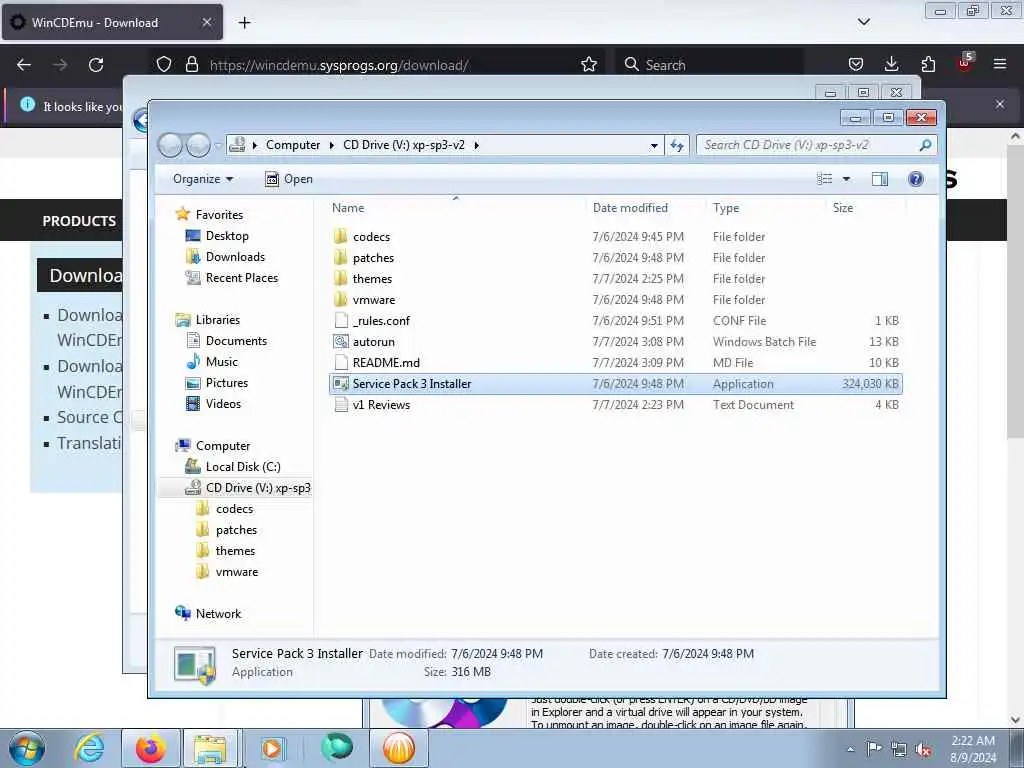The image size is (1024, 768).
Task: Click CD Drive (V:) xp-sp3-v2 breadcrumb
Action: pyautogui.click(x=404, y=145)
